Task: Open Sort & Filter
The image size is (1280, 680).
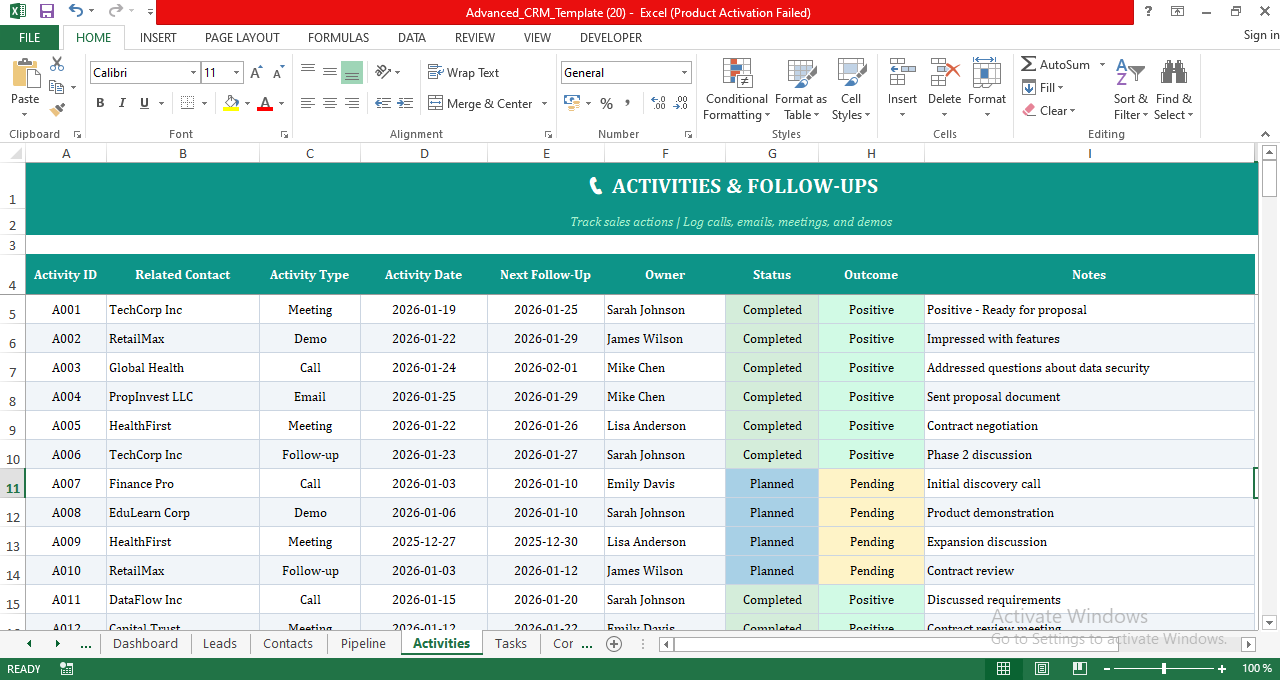Action: [1131, 90]
